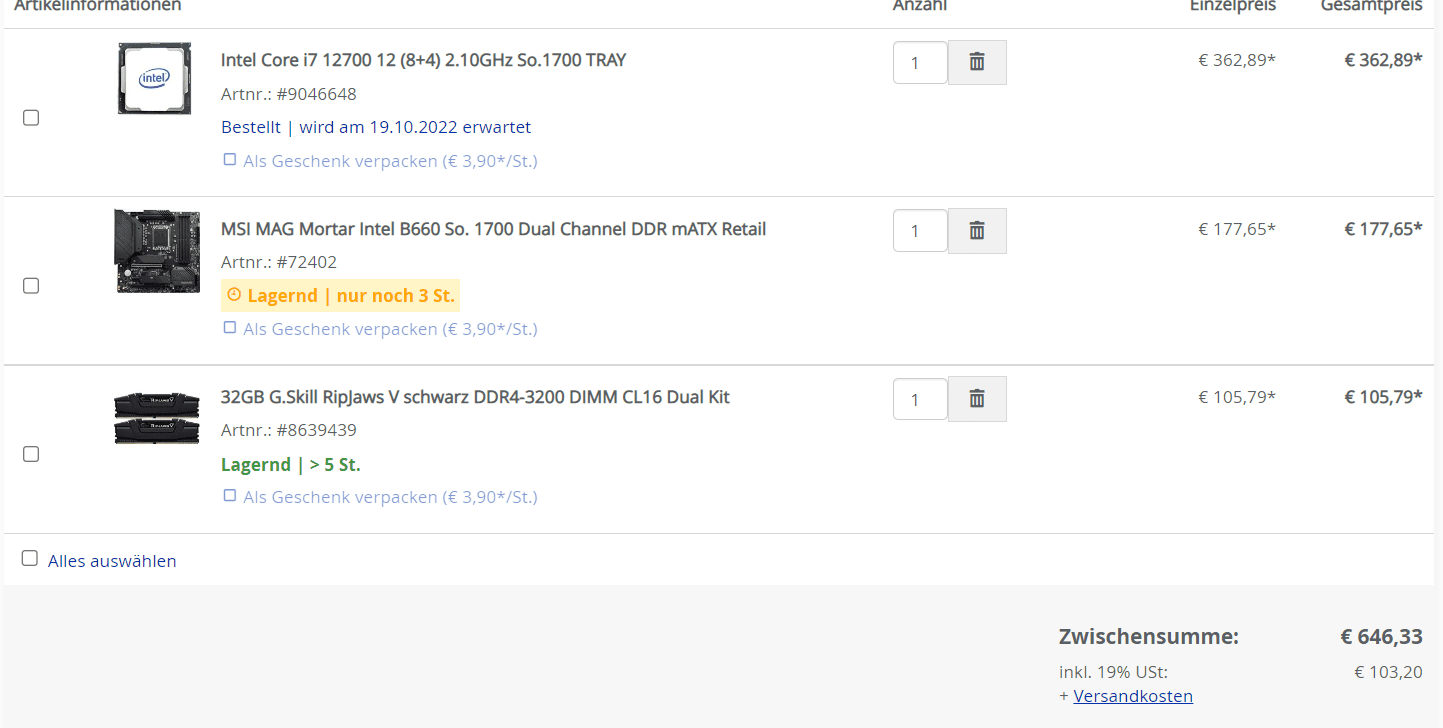Remove MSI MAG Mortar mainboard with trash icon
This screenshot has width=1443, height=728.
coord(977,231)
